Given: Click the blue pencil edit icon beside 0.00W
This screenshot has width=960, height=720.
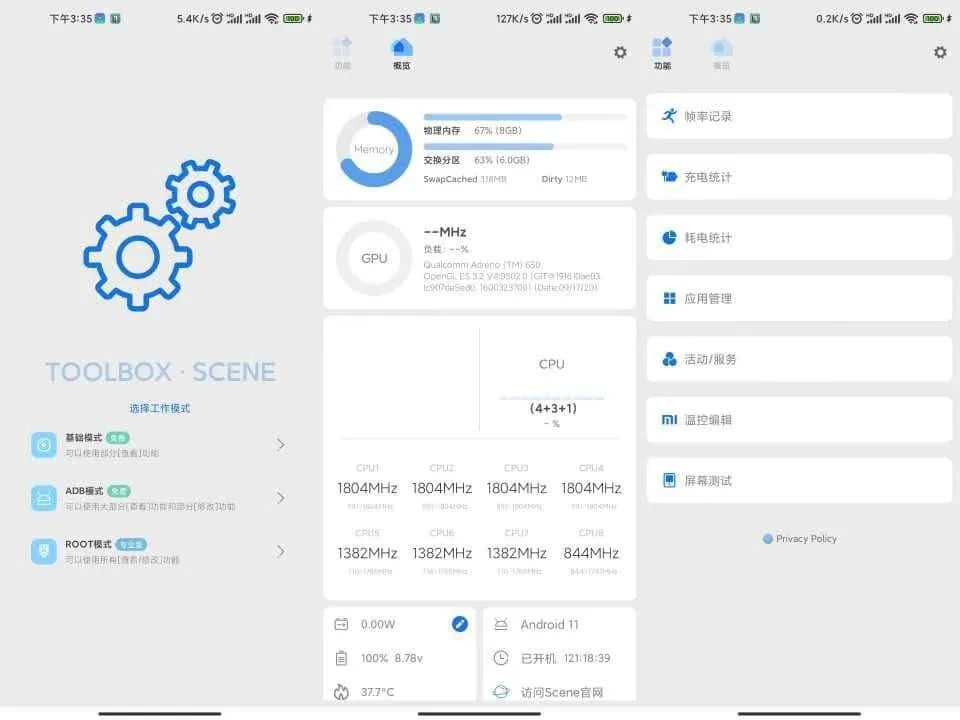Looking at the screenshot, I should [459, 624].
